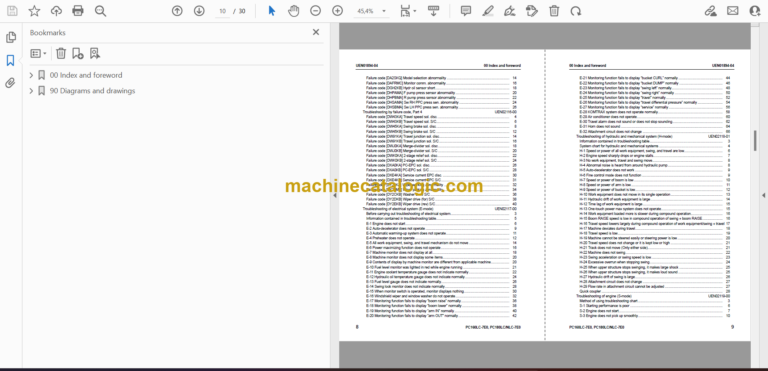Close the Bookmarks panel

(x=316, y=32)
